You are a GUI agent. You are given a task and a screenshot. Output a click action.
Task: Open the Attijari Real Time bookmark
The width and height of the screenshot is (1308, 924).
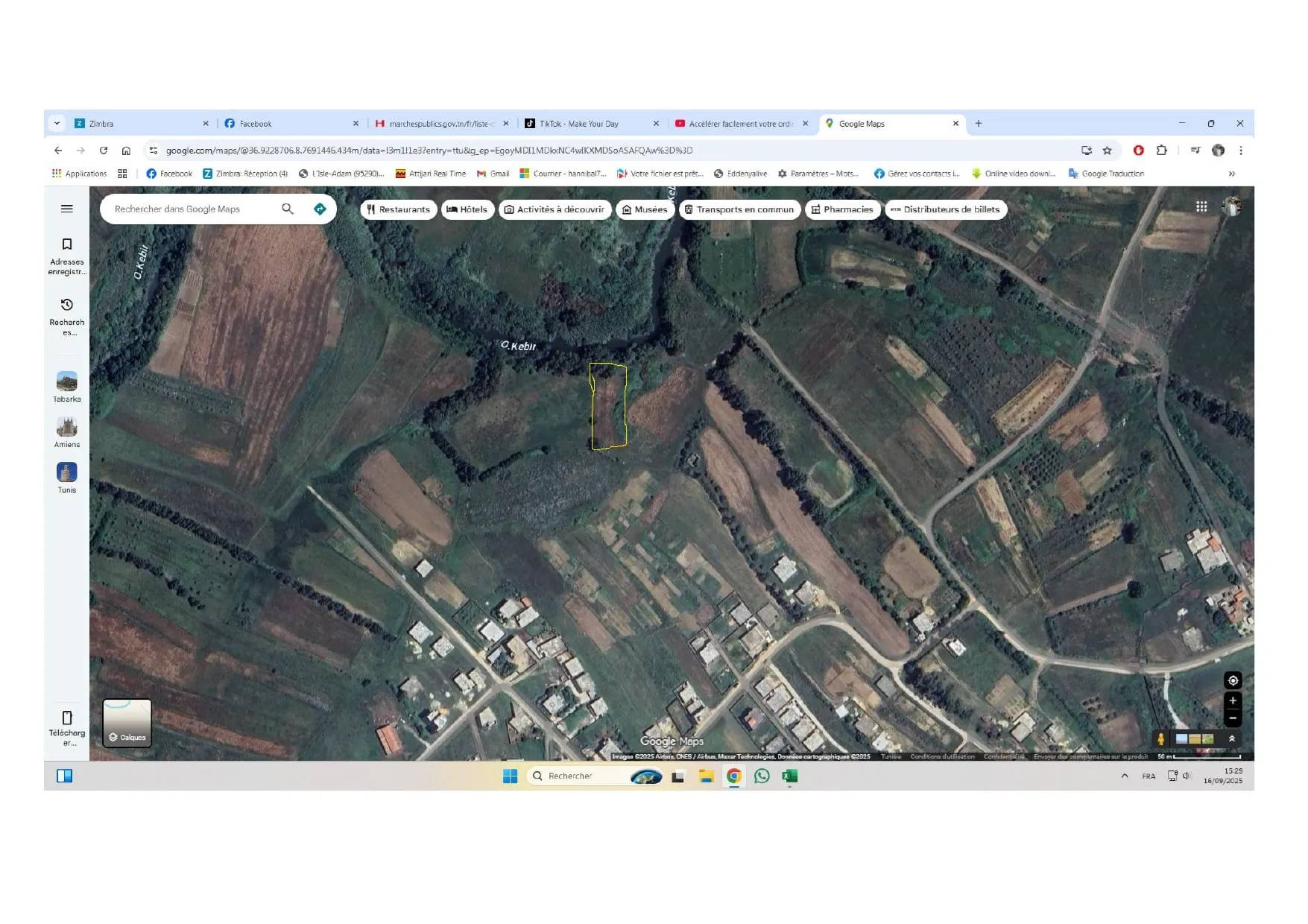[431, 174]
